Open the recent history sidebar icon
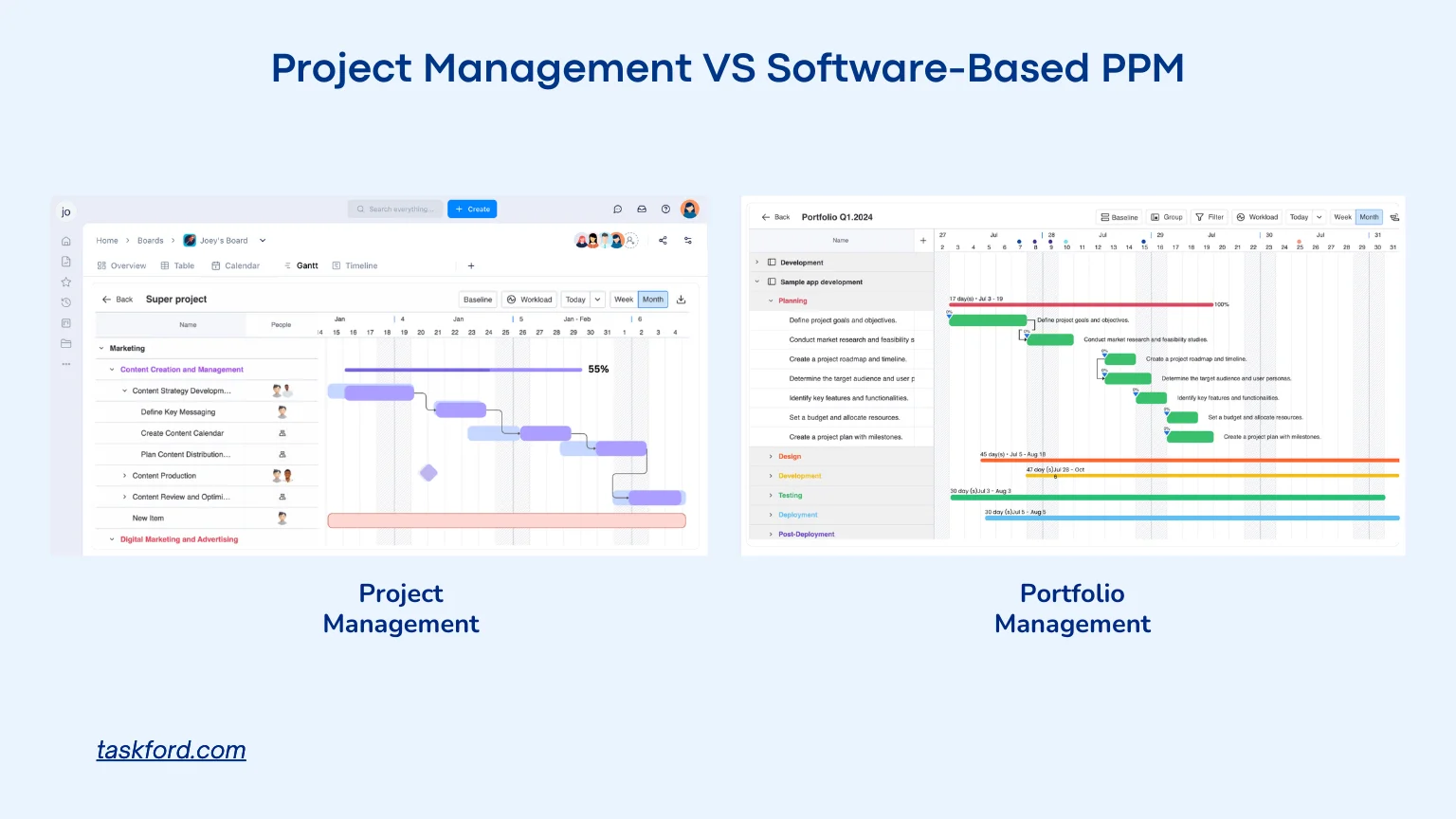 point(66,302)
